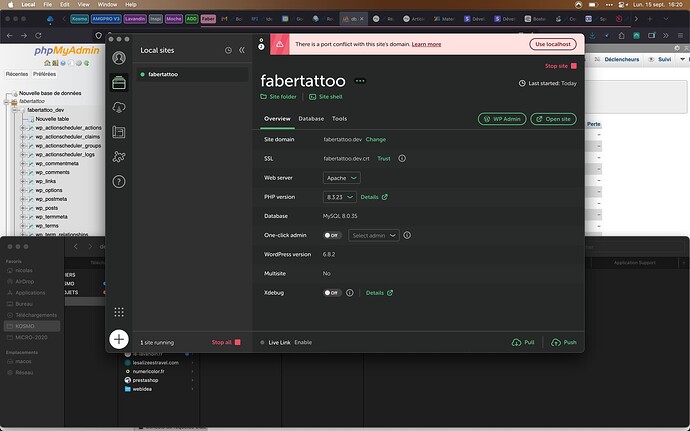Expand wp_commentmeta table in phpMyAdmin tree
Image resolution: width=690 pixels, height=431 pixels.
[23, 163]
